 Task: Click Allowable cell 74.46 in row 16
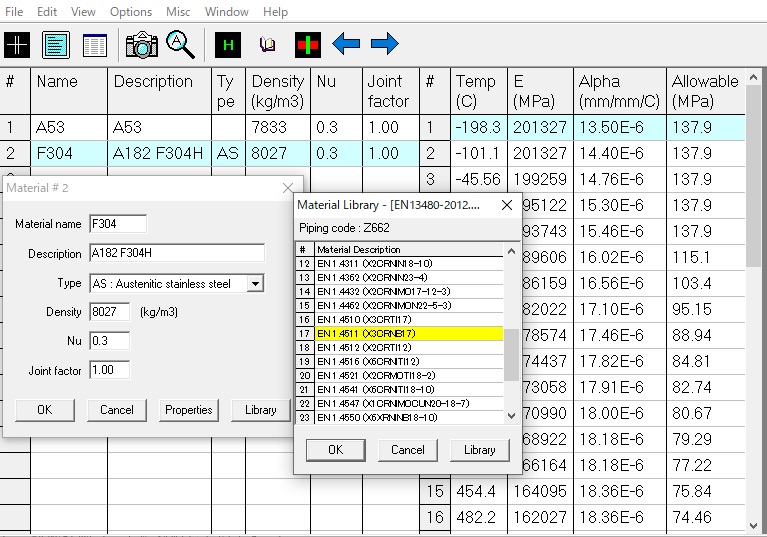(706, 517)
